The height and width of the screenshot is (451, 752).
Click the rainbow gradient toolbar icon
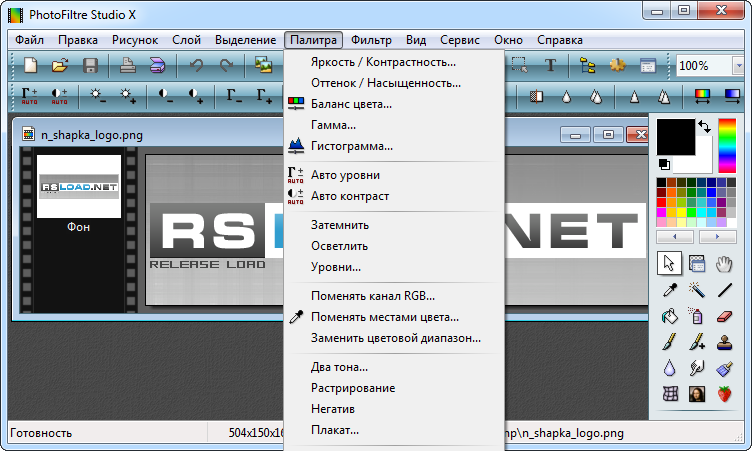point(702,96)
